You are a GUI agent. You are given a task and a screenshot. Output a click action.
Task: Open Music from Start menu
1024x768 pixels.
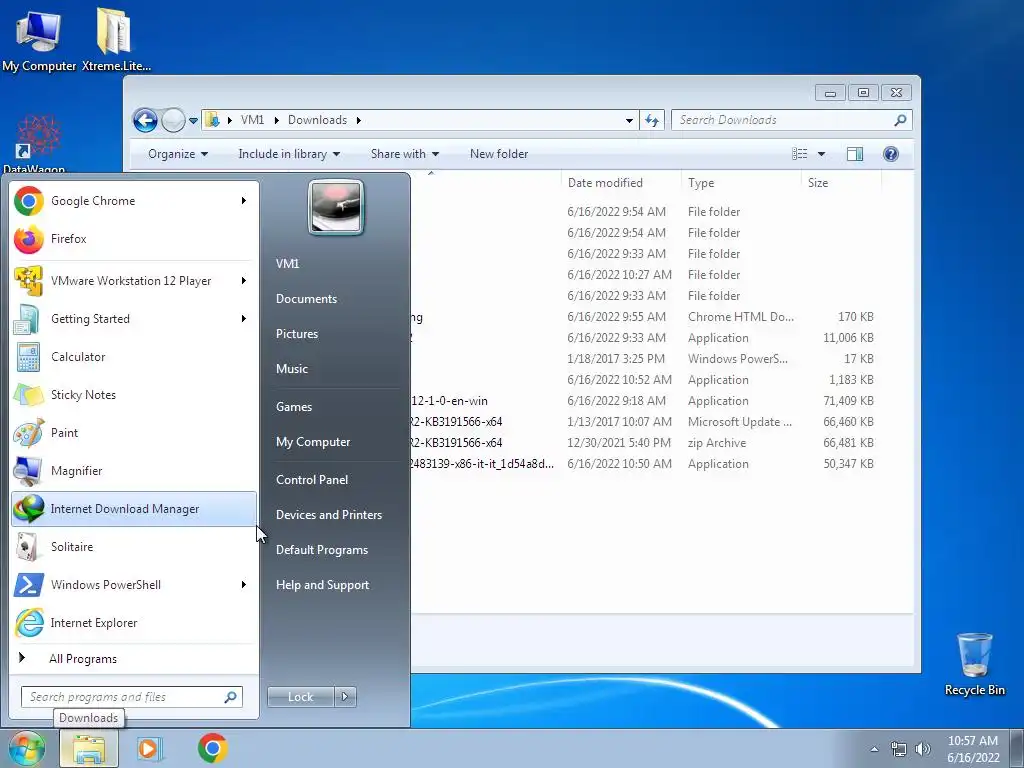pyautogui.click(x=292, y=369)
